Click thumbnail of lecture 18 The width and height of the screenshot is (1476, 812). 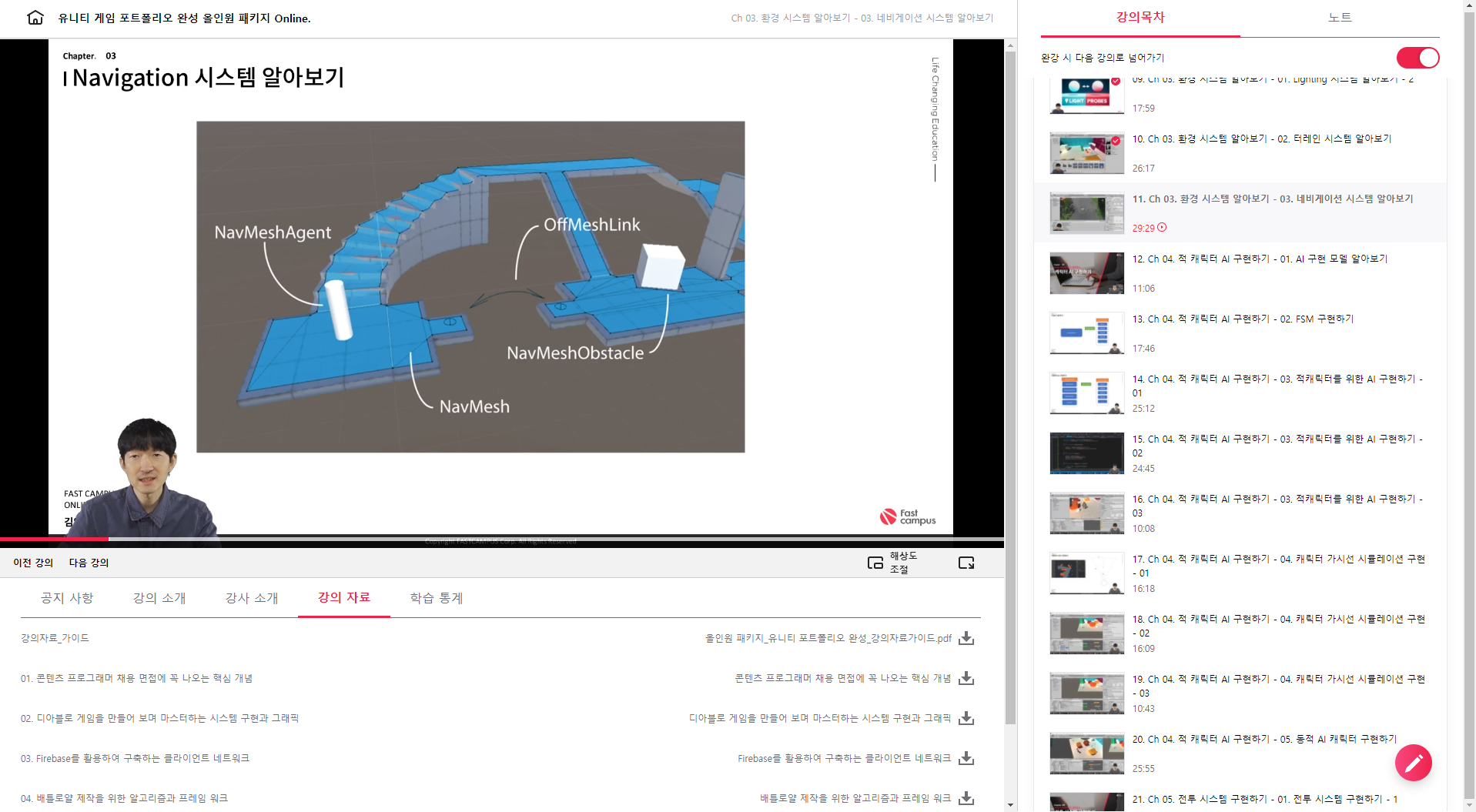(x=1087, y=633)
